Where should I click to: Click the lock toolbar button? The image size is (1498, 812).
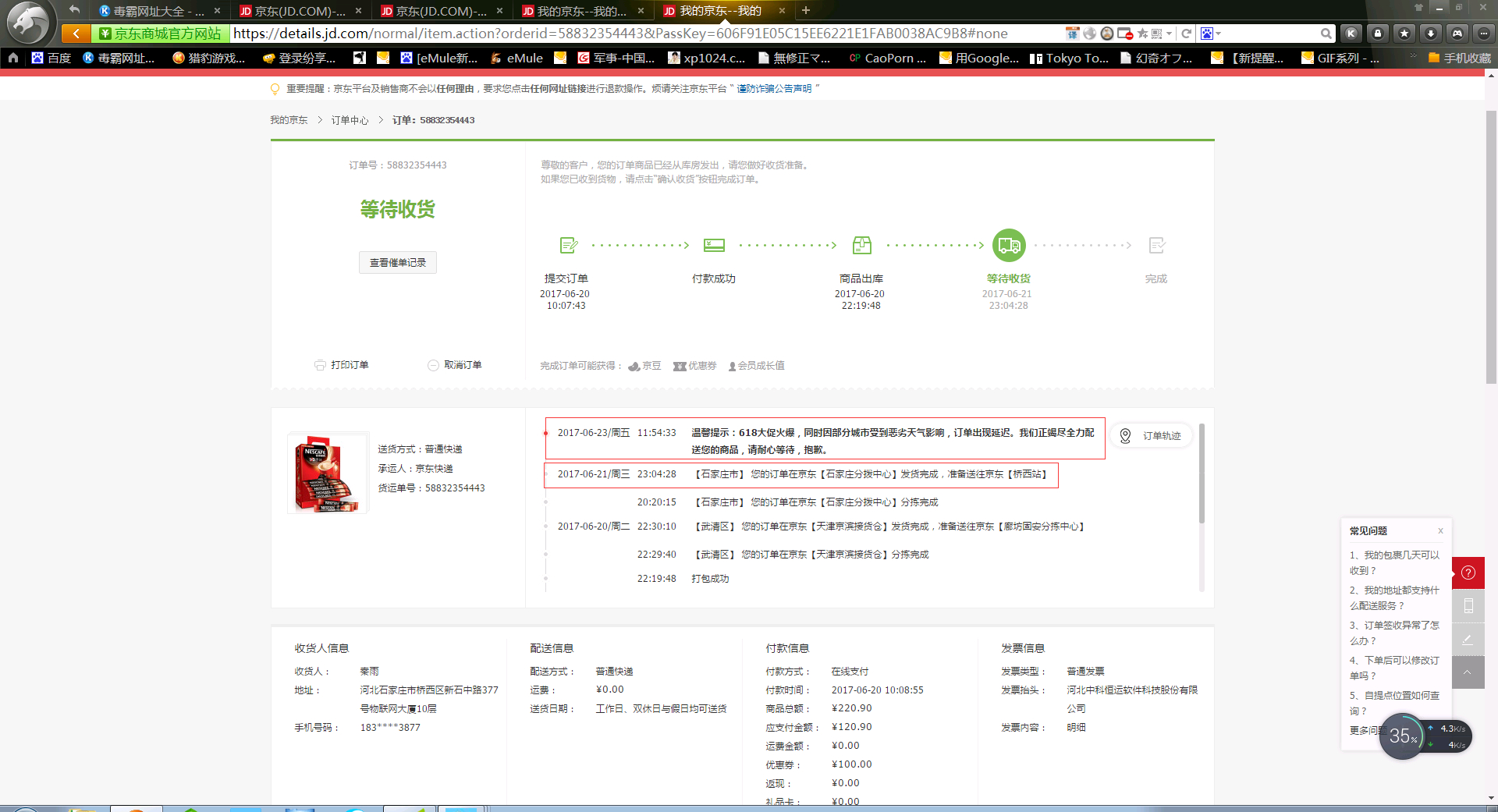1378,34
